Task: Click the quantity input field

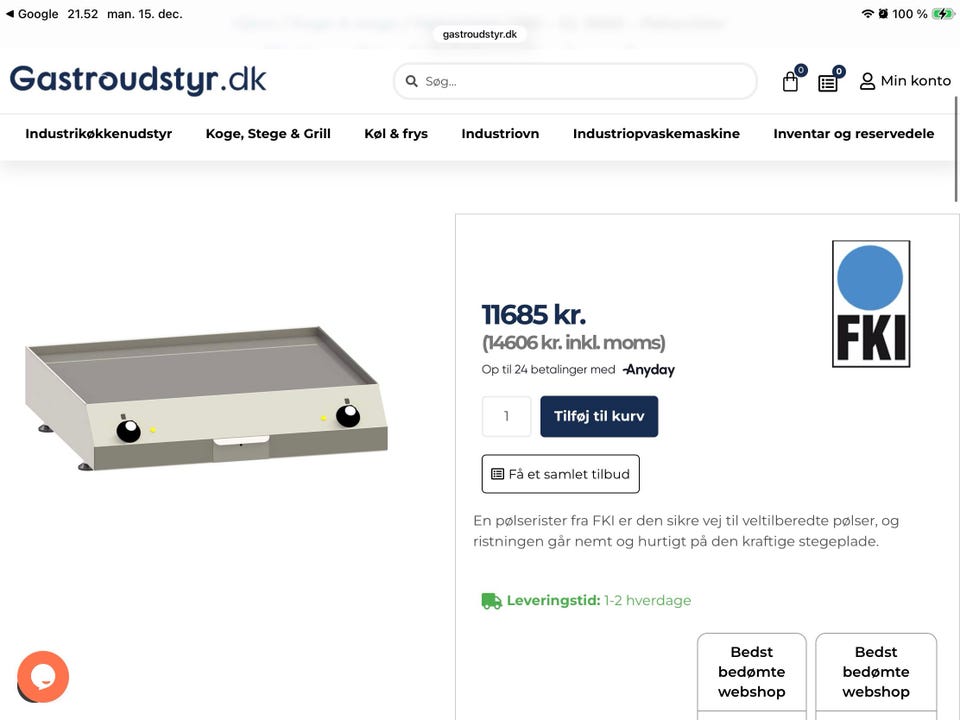Action: tap(506, 416)
